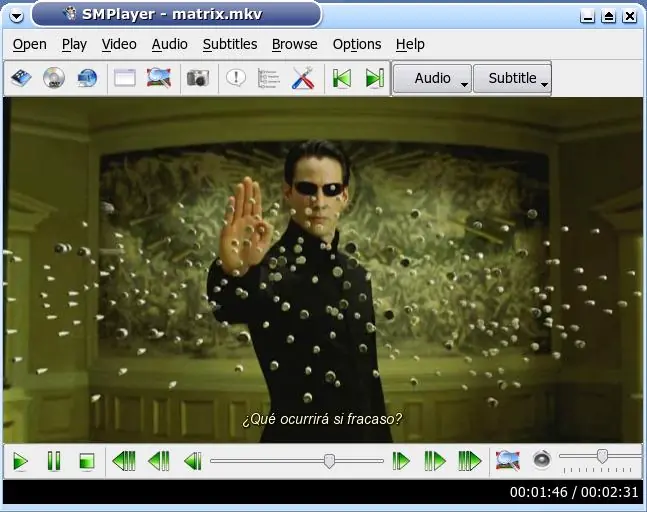Screen dimensions: 647x512
Task: Pause the video playback
Action: click(x=54, y=461)
